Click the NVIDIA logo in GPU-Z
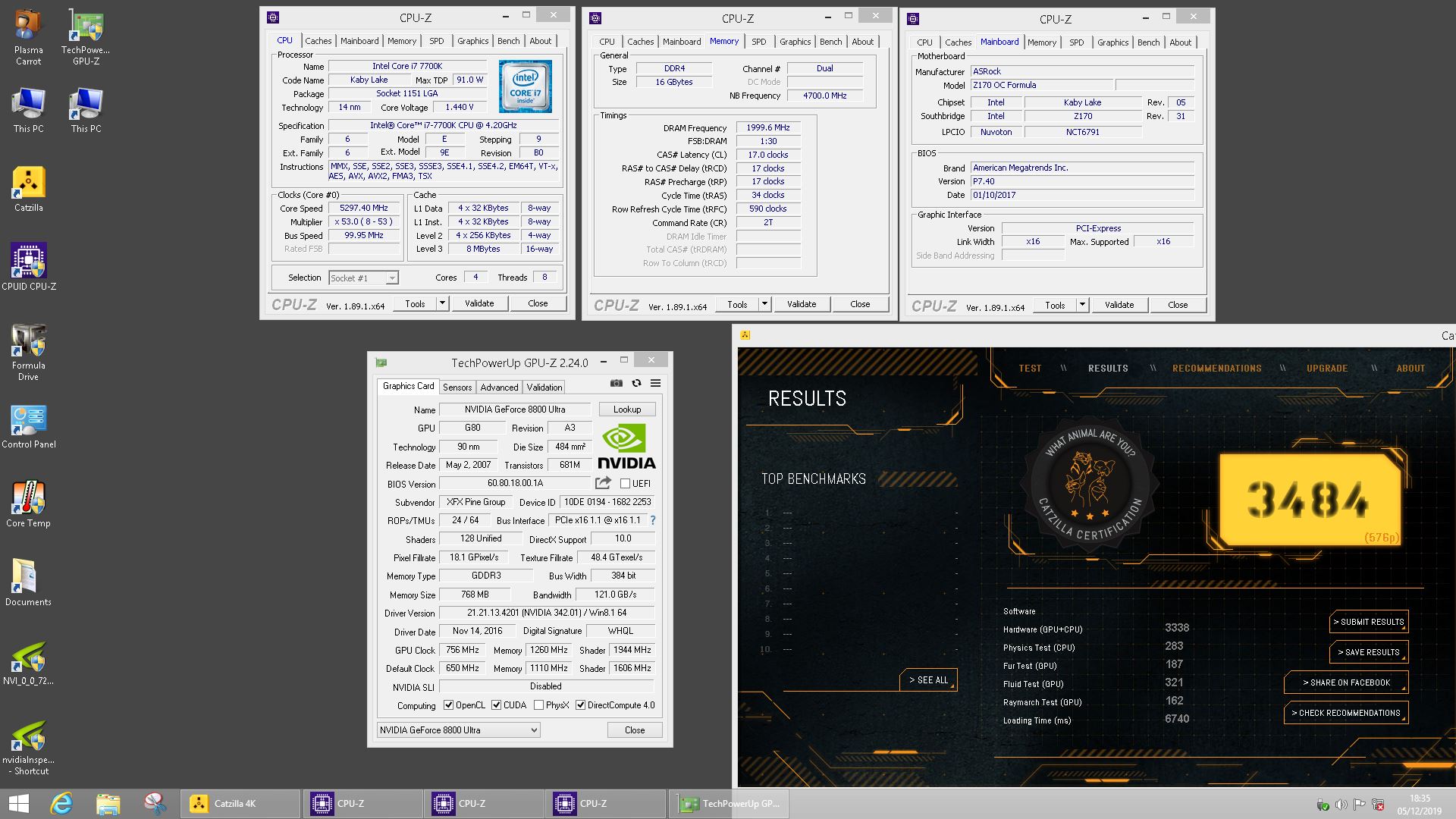This screenshot has width=1456, height=819. pos(626,447)
